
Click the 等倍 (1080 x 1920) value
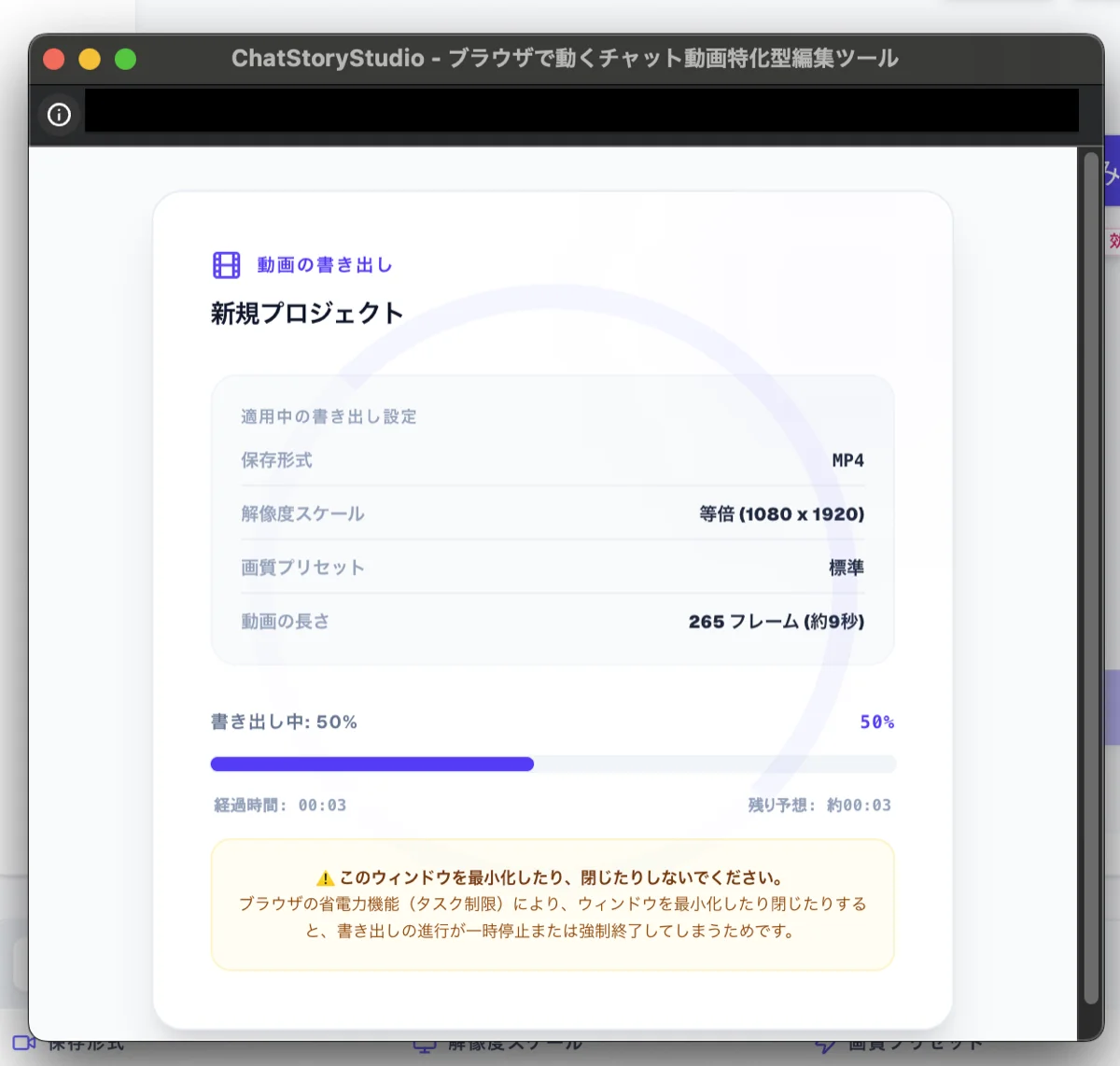[x=782, y=513]
